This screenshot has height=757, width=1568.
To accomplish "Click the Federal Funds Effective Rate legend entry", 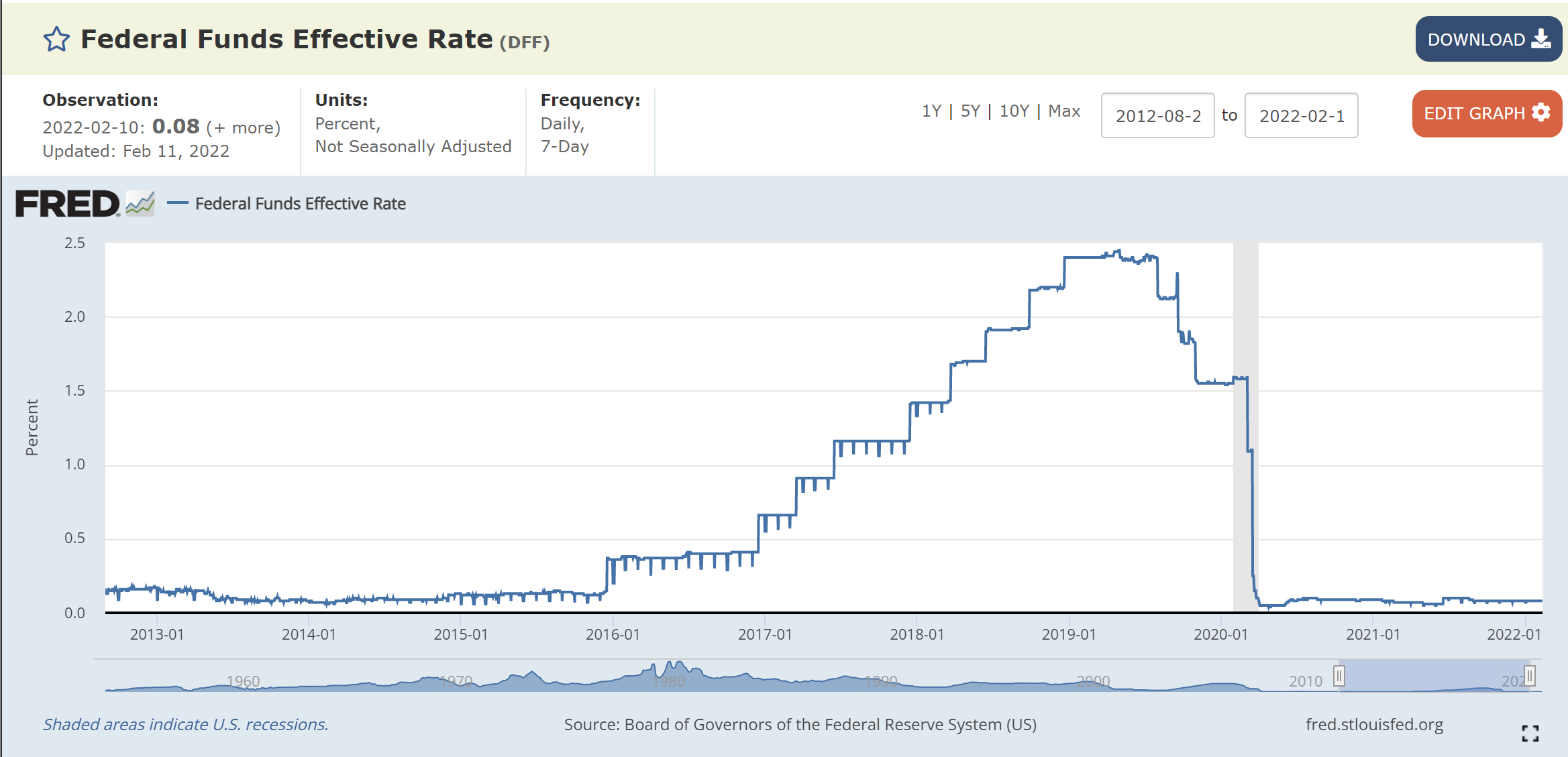I will 286,203.
